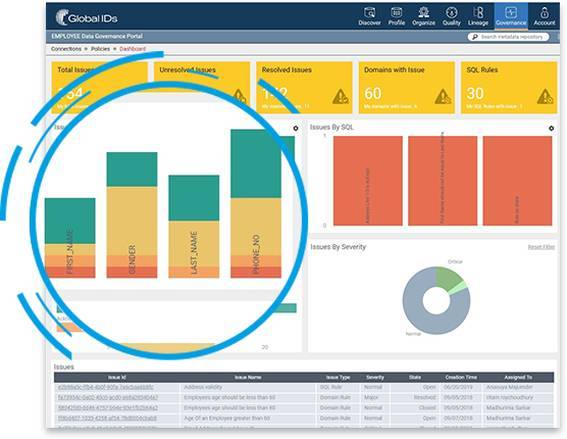Select the LAST_NAME stacked bar
The width and height of the screenshot is (567, 439).
[x=194, y=227]
